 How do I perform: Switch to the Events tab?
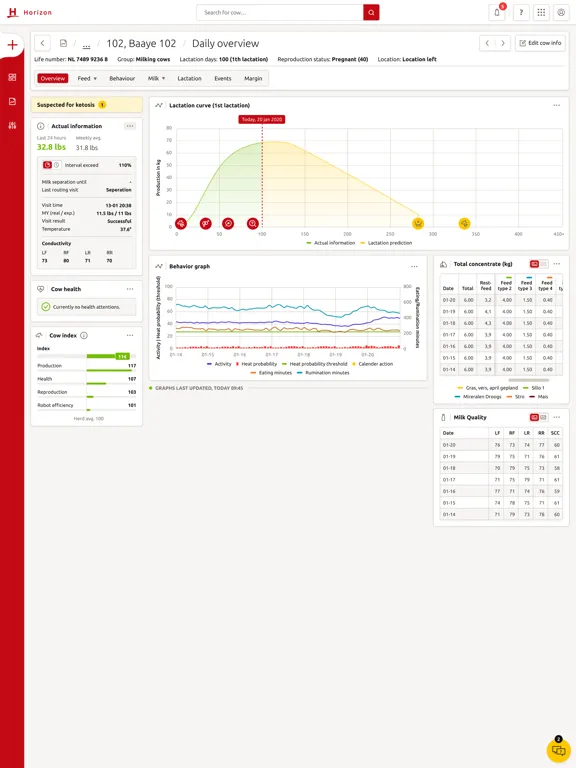pyautogui.click(x=223, y=78)
